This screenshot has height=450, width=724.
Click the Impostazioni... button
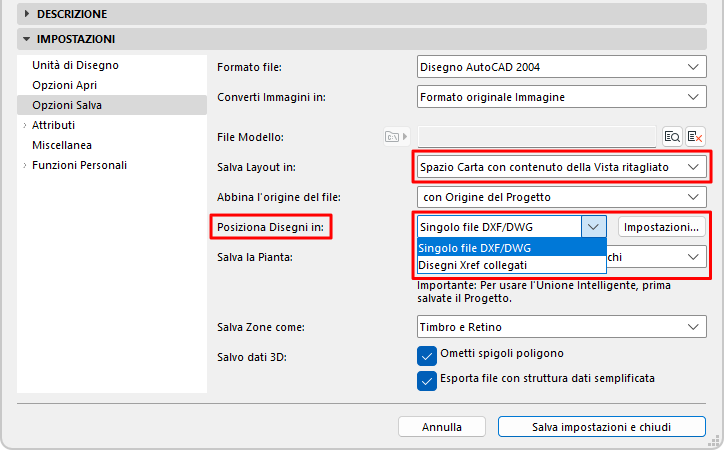click(661, 227)
